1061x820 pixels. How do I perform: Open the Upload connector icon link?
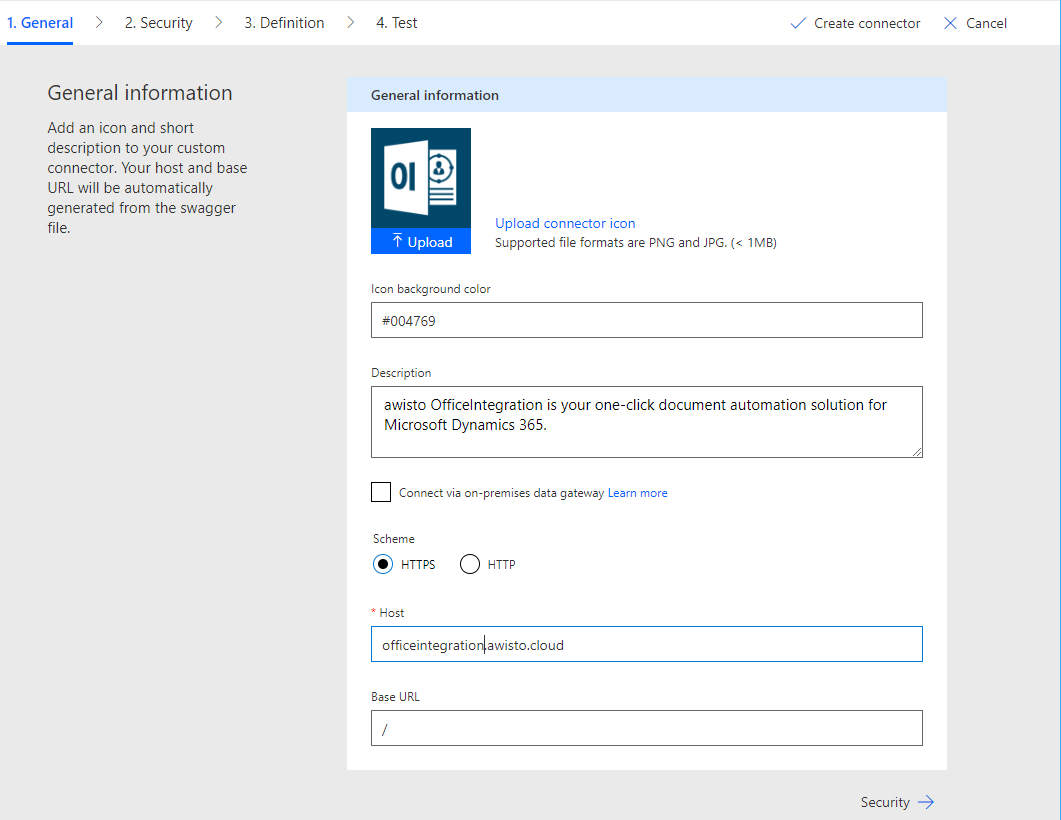click(x=565, y=223)
